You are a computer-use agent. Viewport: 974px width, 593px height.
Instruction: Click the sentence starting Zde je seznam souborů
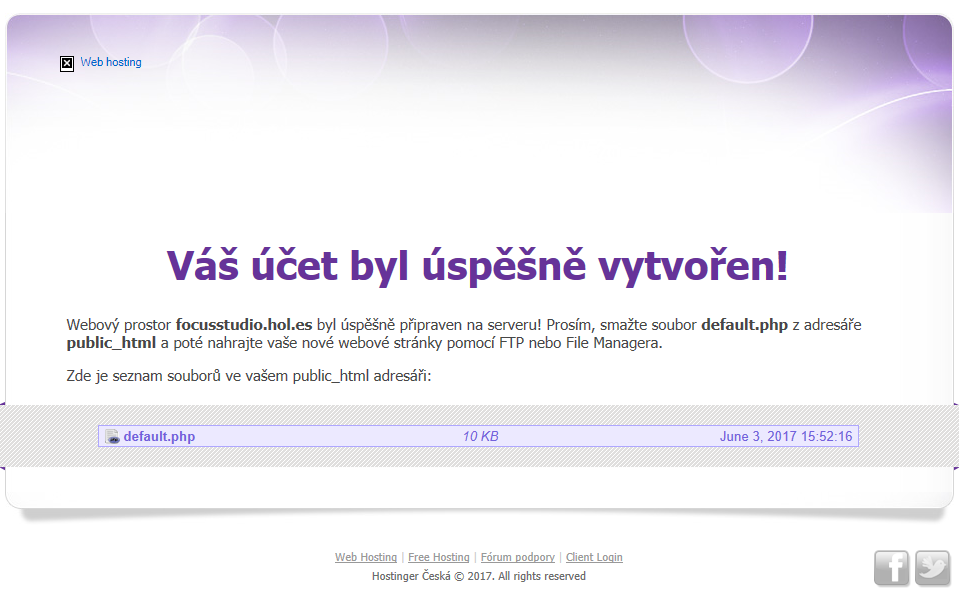pyautogui.click(x=248, y=377)
